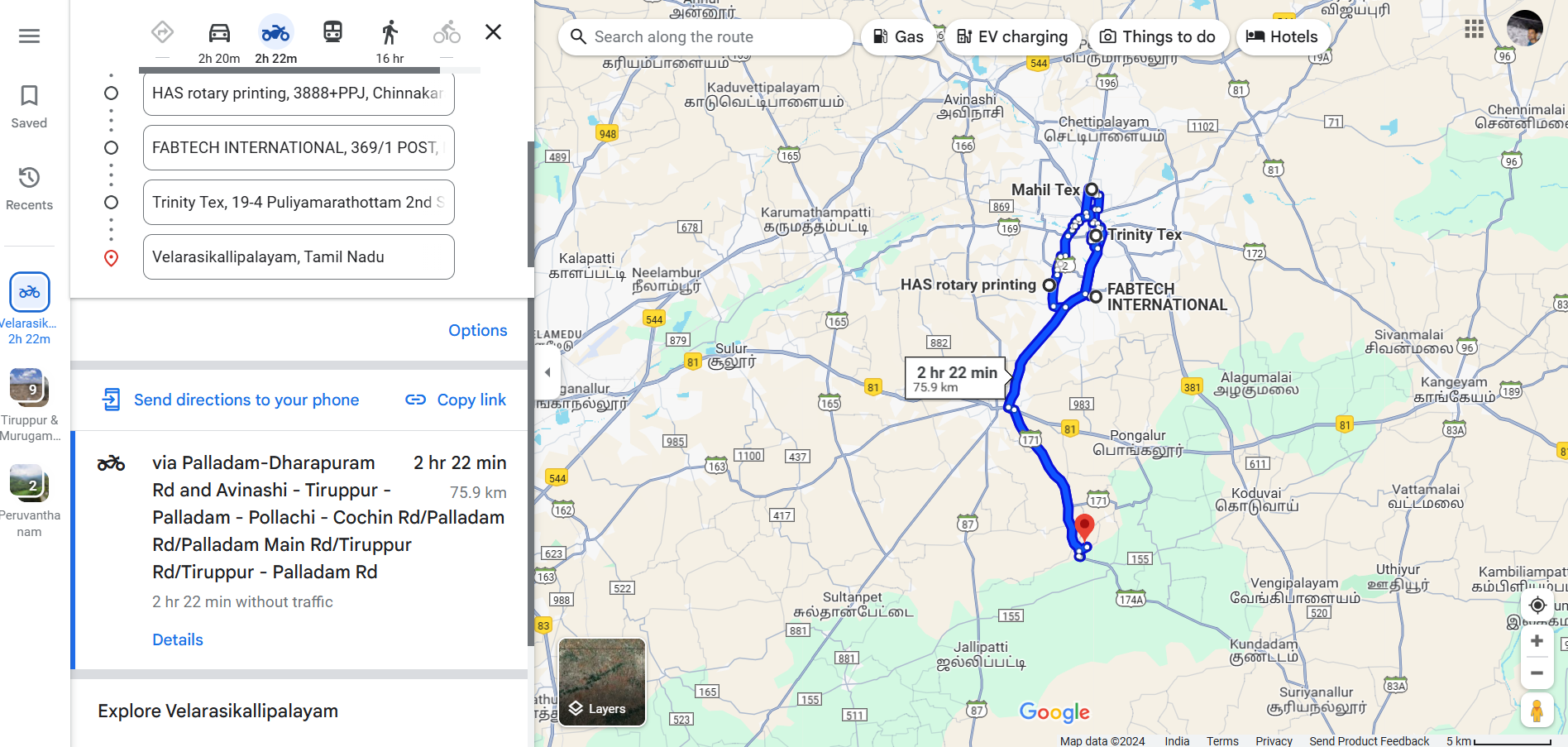Open the main hamburger menu
Screen dimensions: 1568x747
point(30,36)
